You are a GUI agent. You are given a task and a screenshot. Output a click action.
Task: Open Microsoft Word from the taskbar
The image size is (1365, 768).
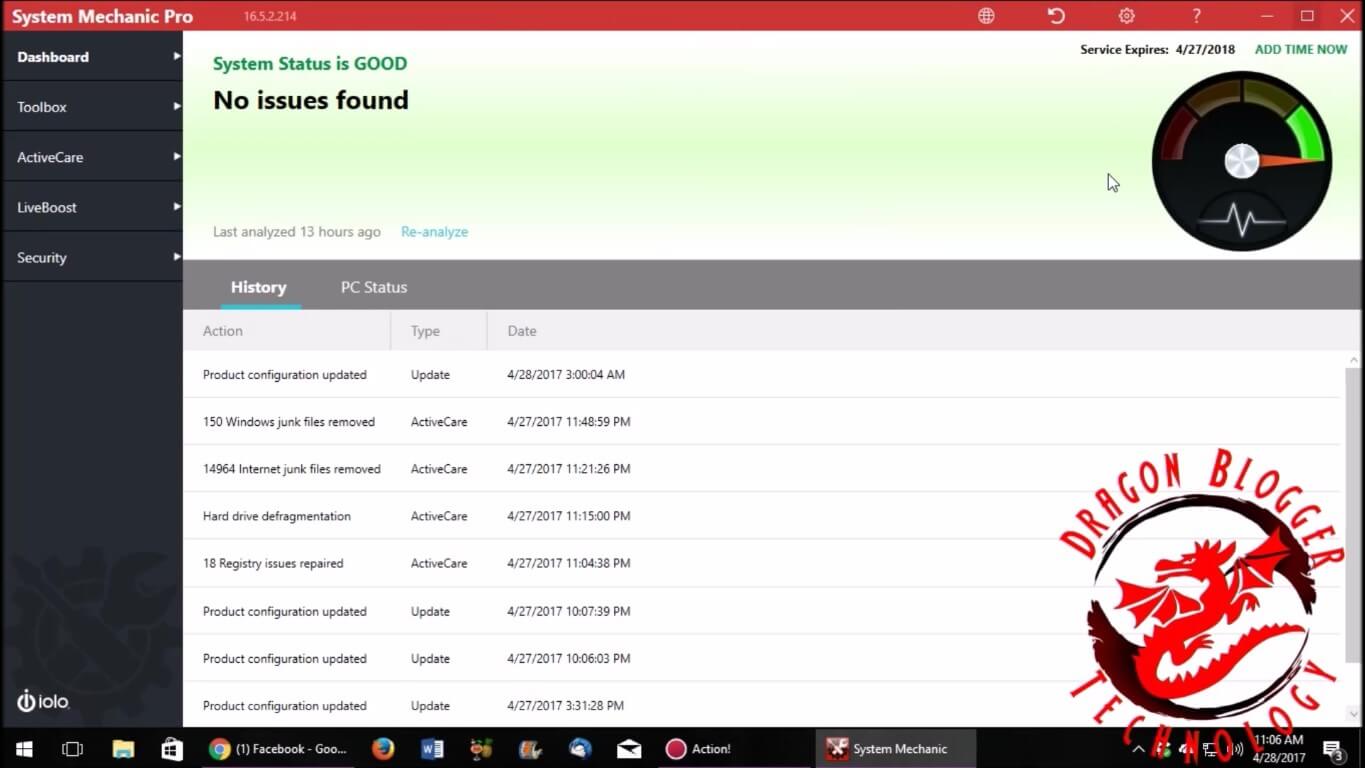click(432, 749)
